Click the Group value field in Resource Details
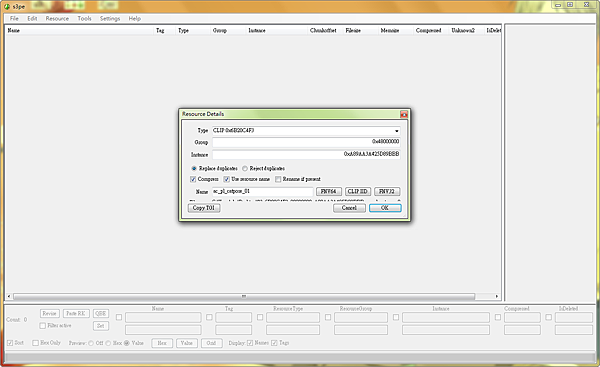Screen dimensions: 600x367 click(x=306, y=142)
